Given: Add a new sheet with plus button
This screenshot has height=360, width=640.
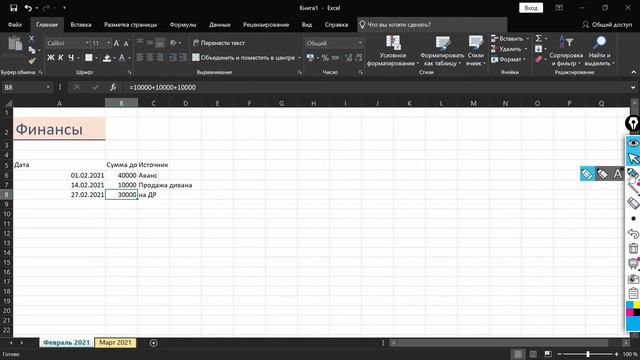Looking at the screenshot, I should 153,343.
